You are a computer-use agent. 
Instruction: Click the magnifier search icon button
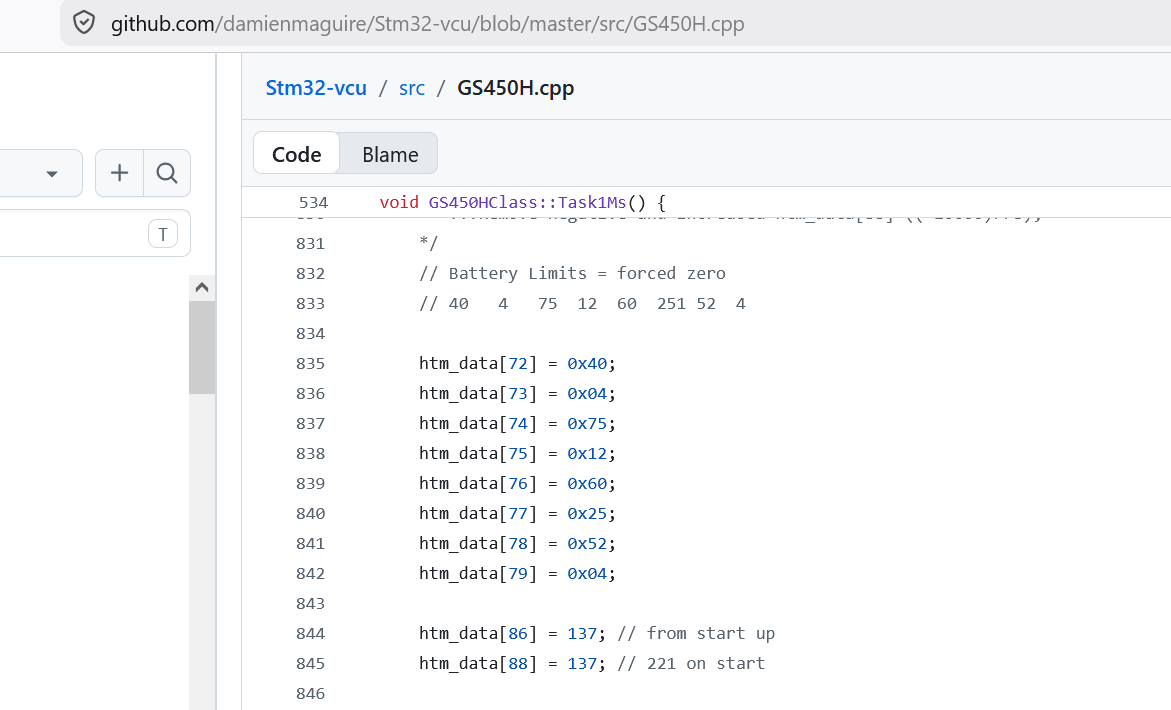167,173
